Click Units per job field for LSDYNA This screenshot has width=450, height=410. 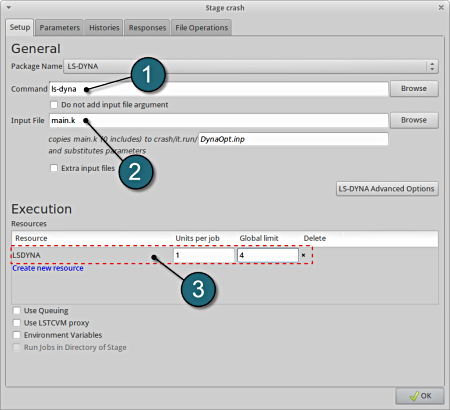[204, 255]
